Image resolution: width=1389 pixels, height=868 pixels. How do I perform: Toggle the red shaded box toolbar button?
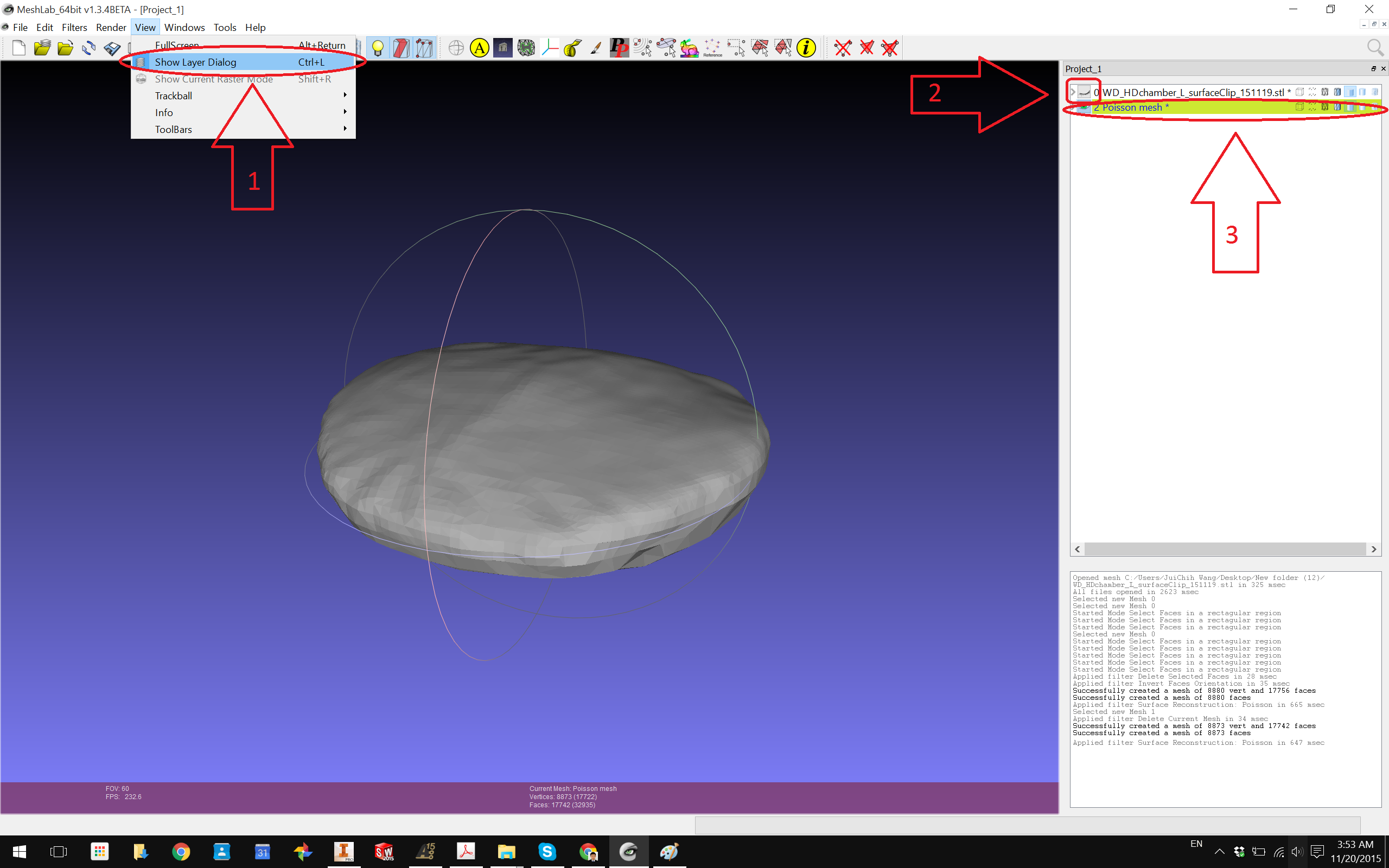(401, 48)
